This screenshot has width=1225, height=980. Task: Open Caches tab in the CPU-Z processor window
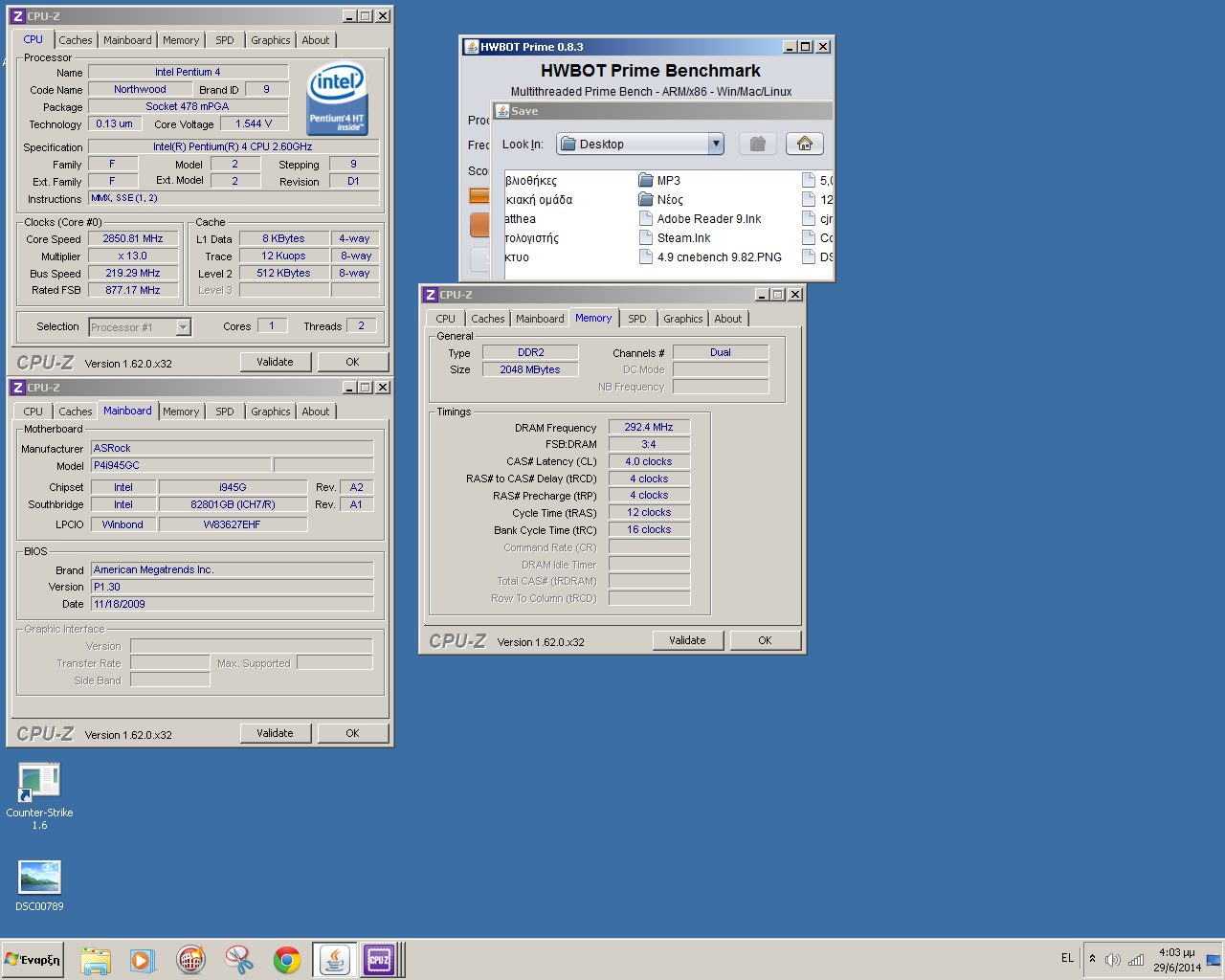(76, 40)
